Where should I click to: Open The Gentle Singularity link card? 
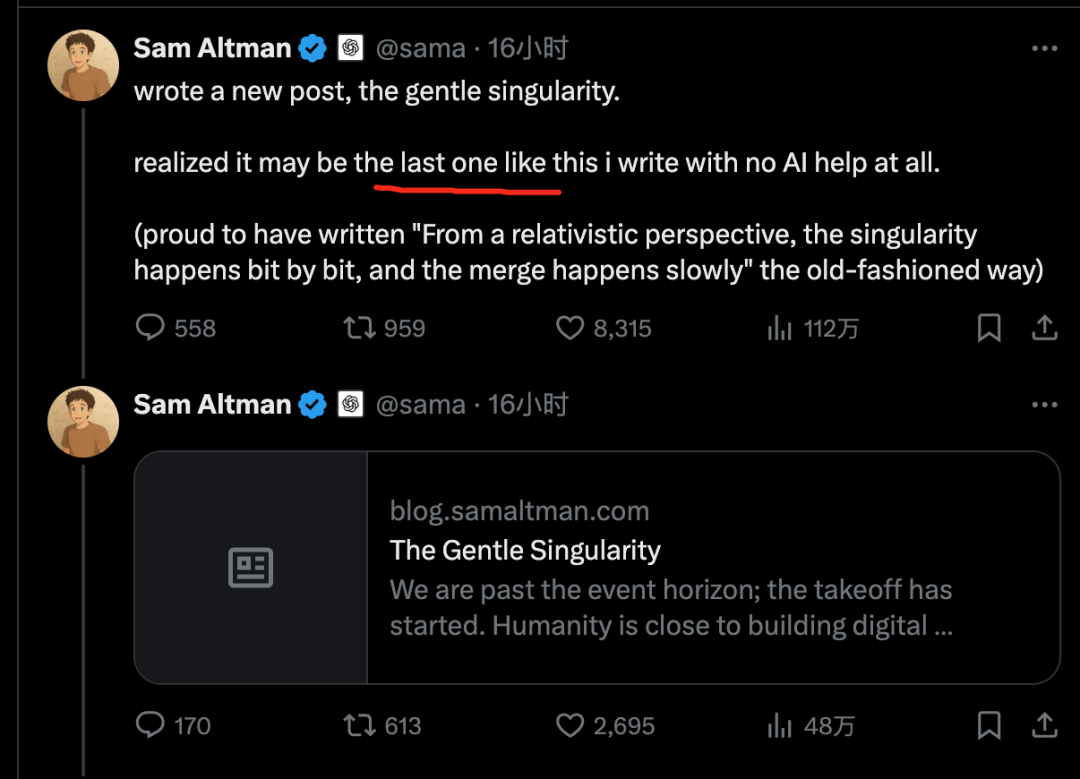click(596, 568)
